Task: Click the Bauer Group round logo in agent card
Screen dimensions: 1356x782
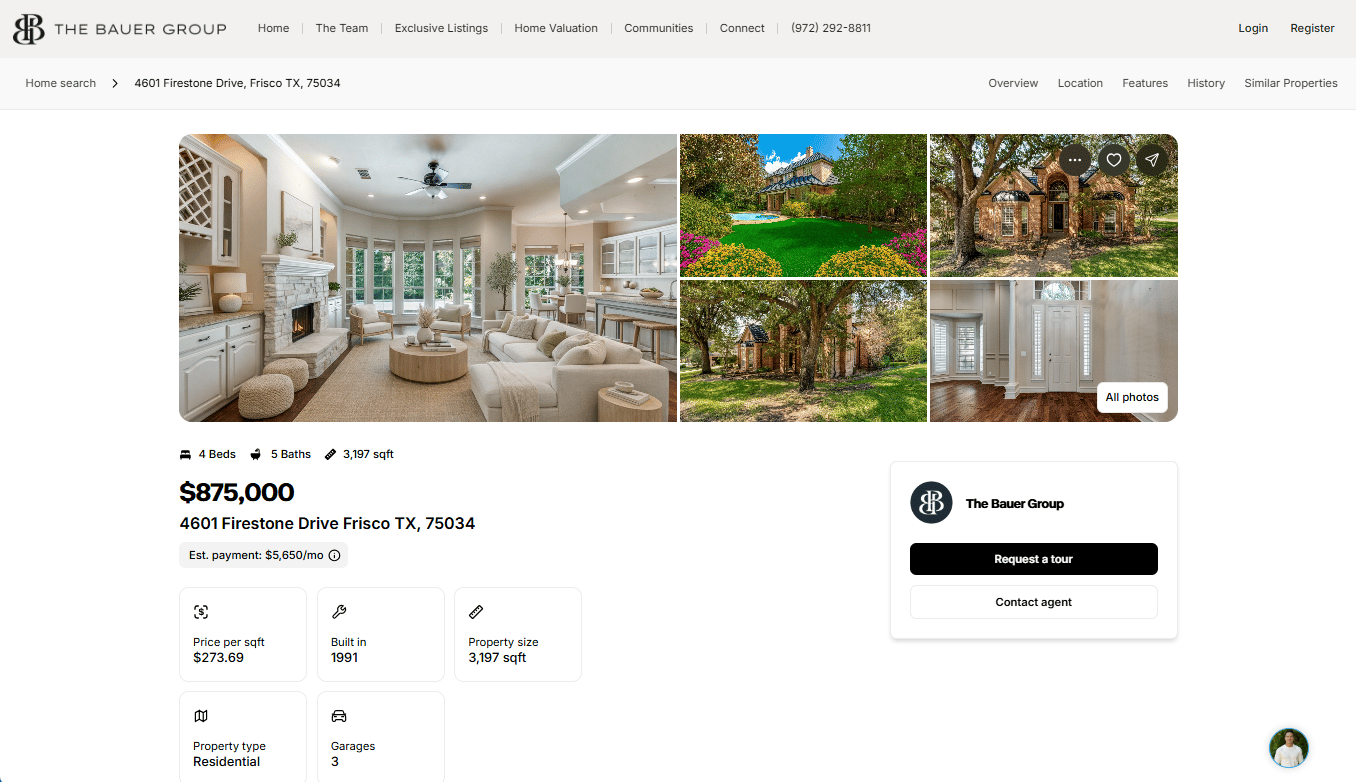Action: click(931, 503)
